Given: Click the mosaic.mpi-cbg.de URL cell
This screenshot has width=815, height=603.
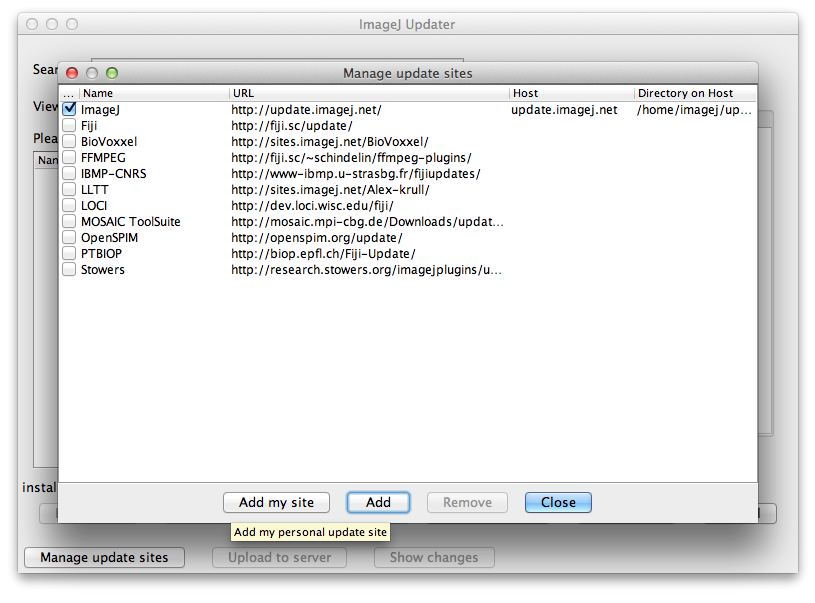Looking at the screenshot, I should (367, 222).
